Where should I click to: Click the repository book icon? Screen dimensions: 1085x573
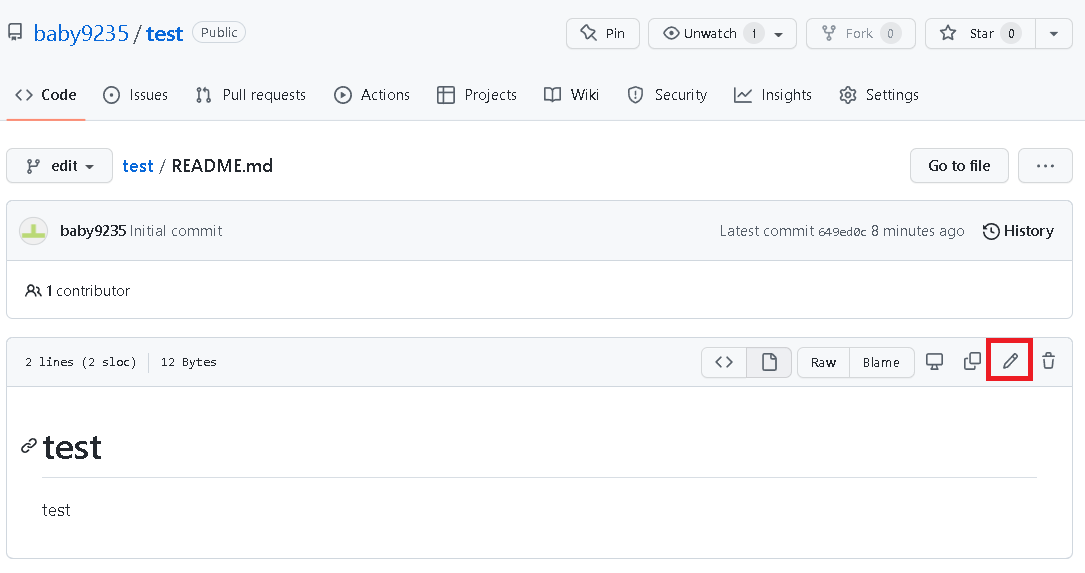coord(15,32)
